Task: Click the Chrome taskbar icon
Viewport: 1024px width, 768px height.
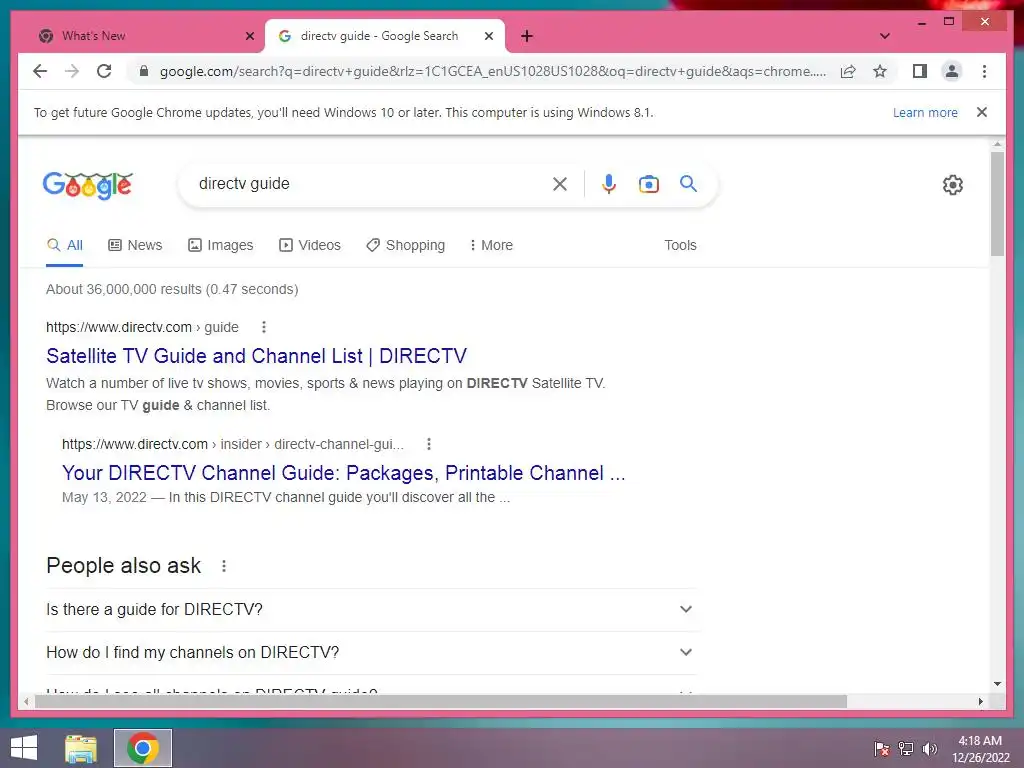Action: click(x=143, y=748)
